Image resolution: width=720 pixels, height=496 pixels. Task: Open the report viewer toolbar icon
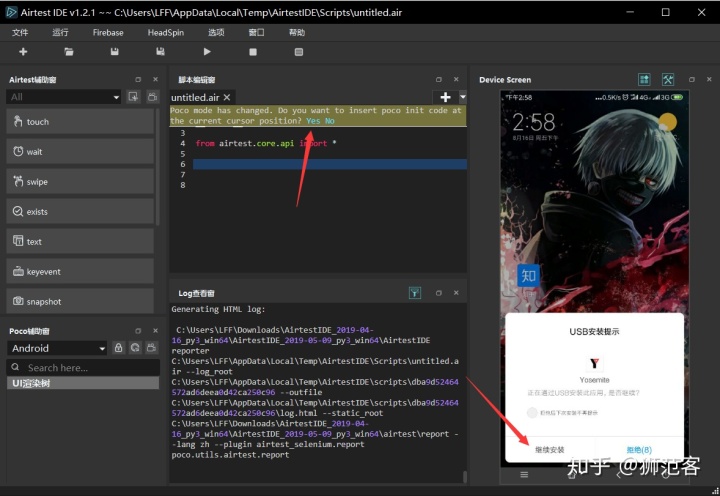coord(299,52)
